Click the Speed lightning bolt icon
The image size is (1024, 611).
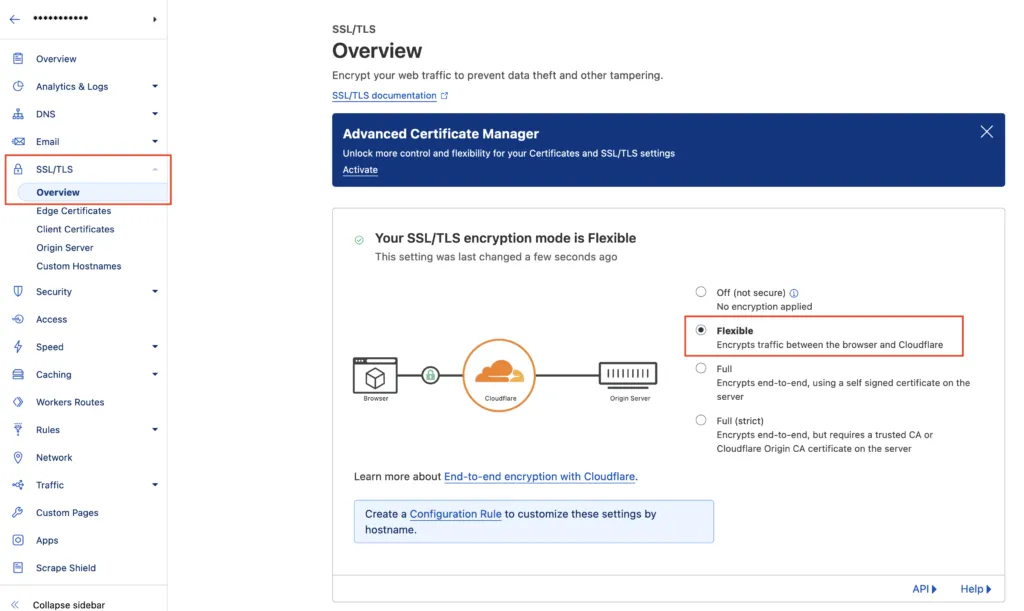[17, 347]
